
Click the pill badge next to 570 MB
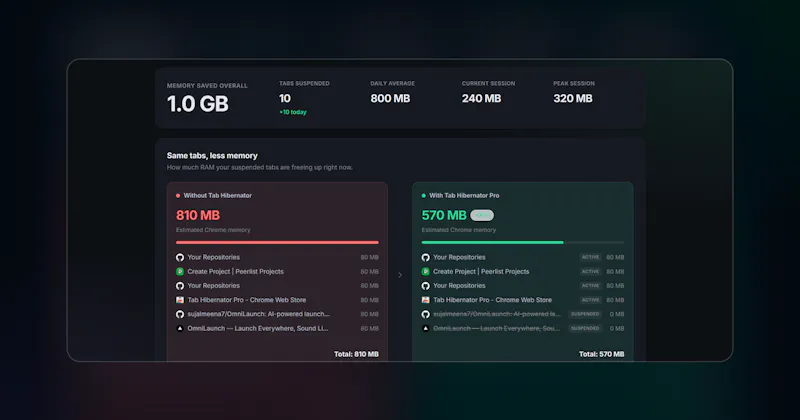[482, 215]
